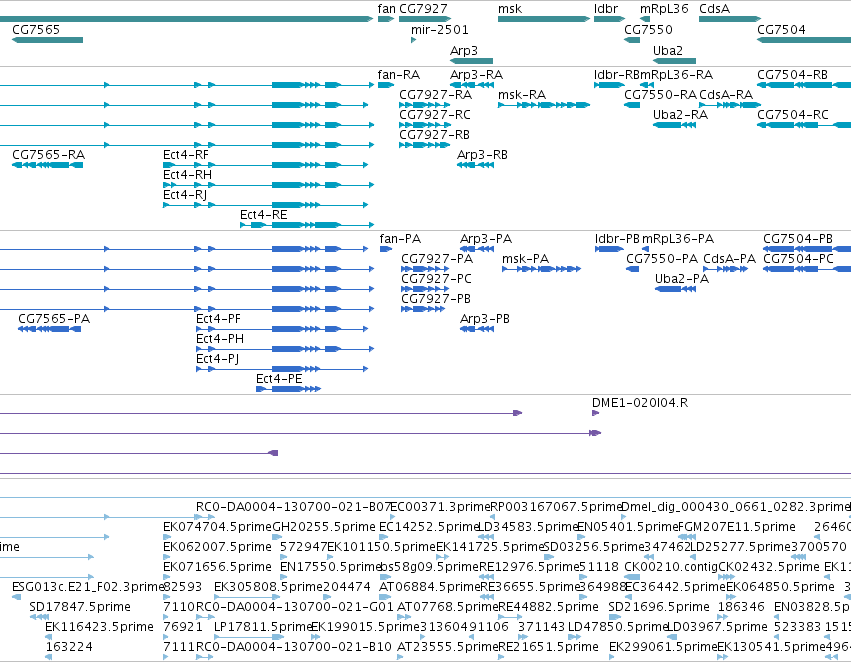Click the ldbr-RB transcript label
The height and width of the screenshot is (662, 851).
[x=617, y=75]
